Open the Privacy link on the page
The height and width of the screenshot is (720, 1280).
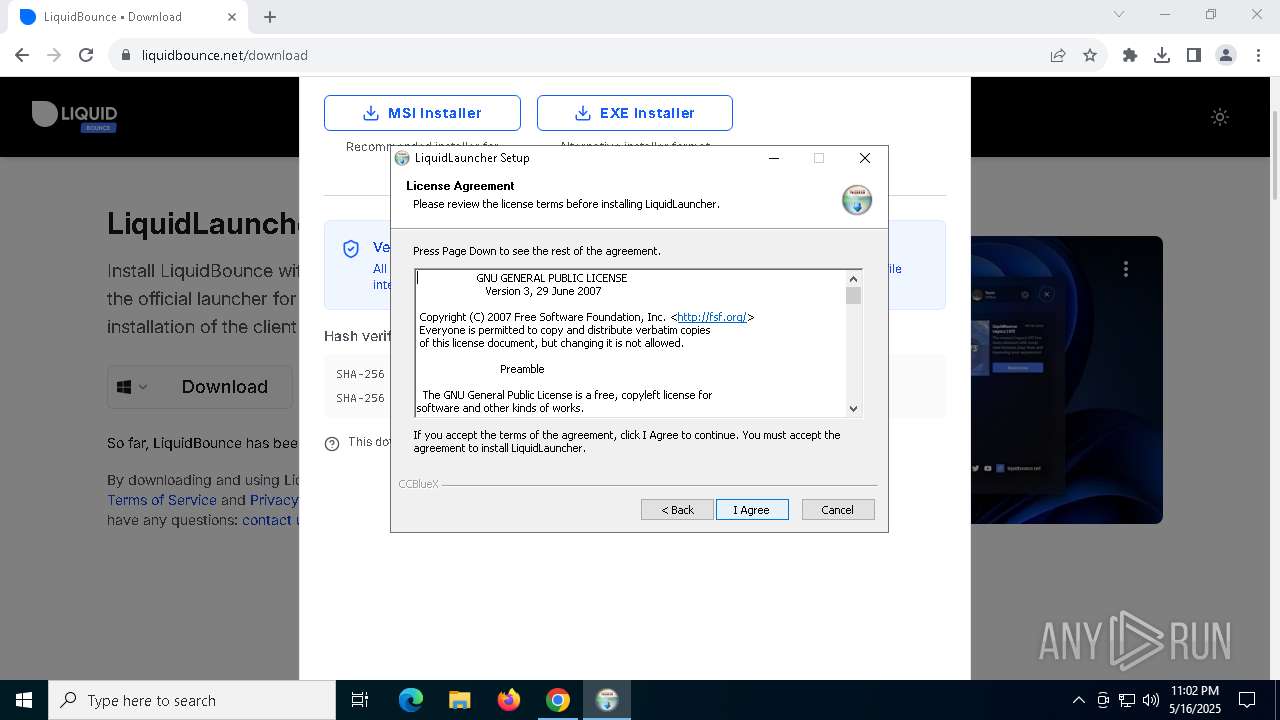[274, 500]
